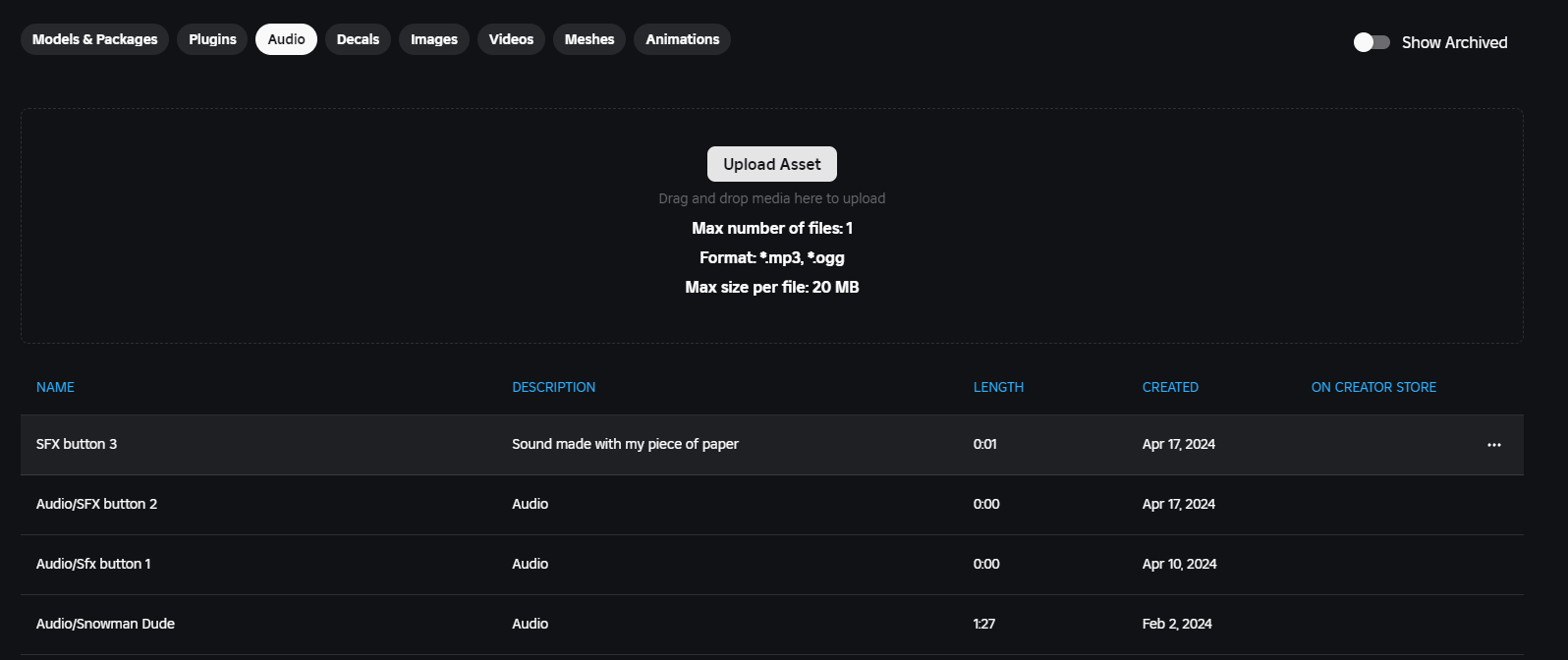1568x660 pixels.
Task: Click the 0:01 length of SFX button 3
Action: pyautogui.click(x=985, y=444)
